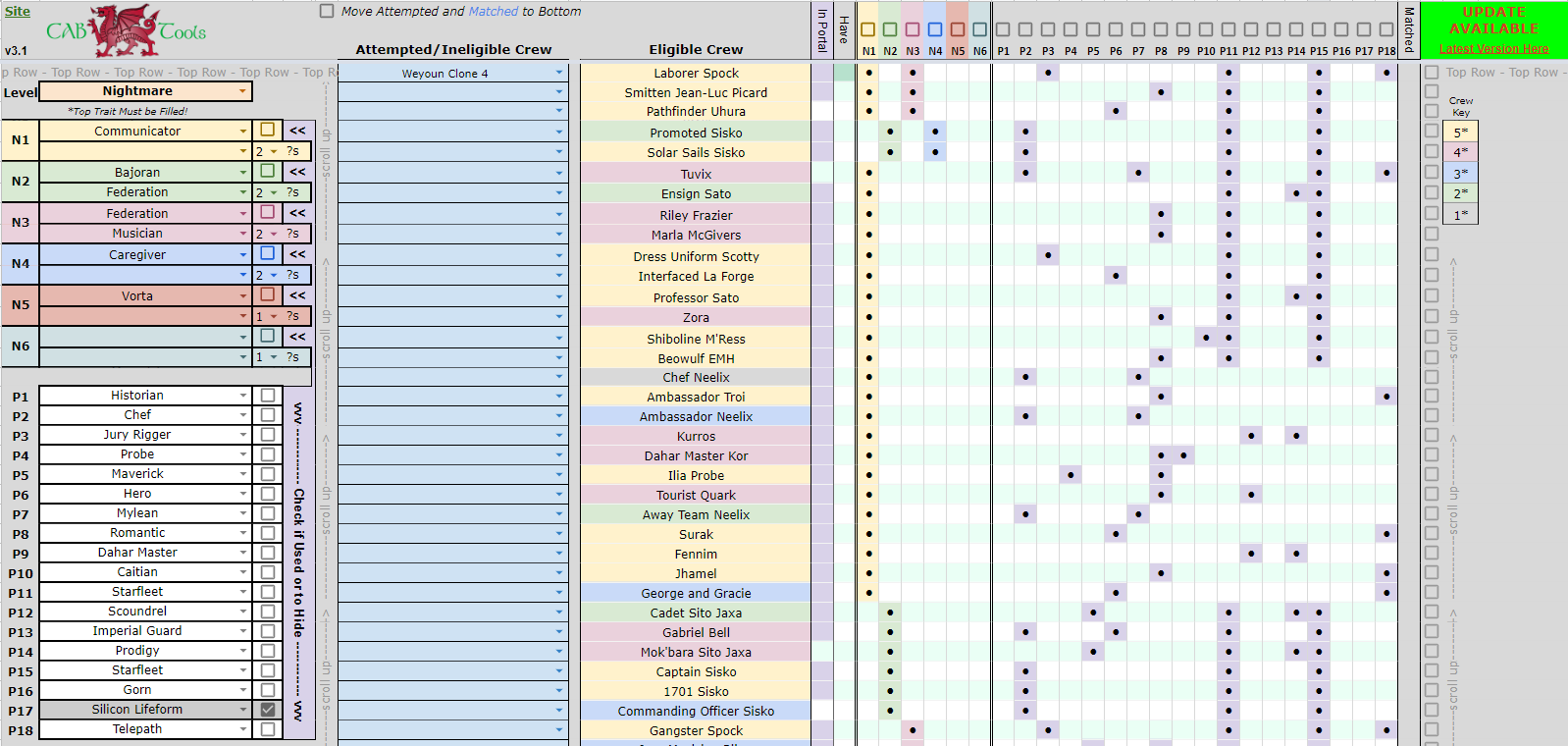The image size is (1568, 746).
Task: Select the 3* crew key swatch
Action: pyautogui.click(x=1460, y=173)
